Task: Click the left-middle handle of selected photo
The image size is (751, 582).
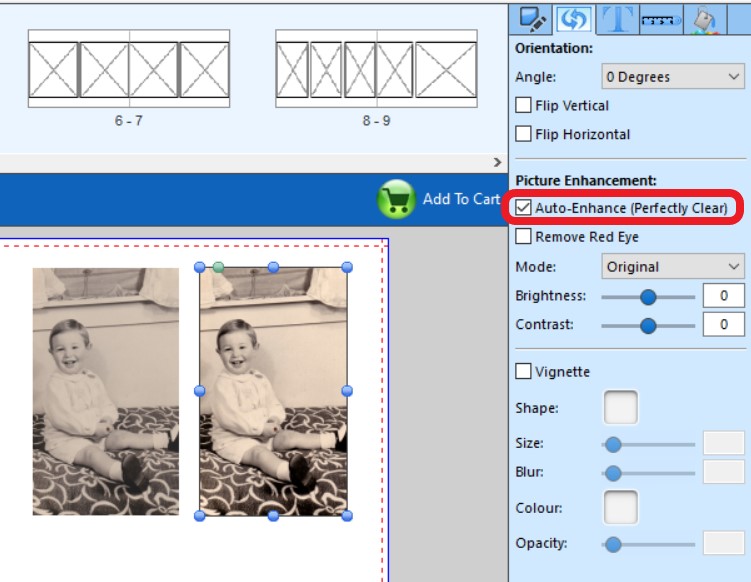Action: tap(200, 391)
